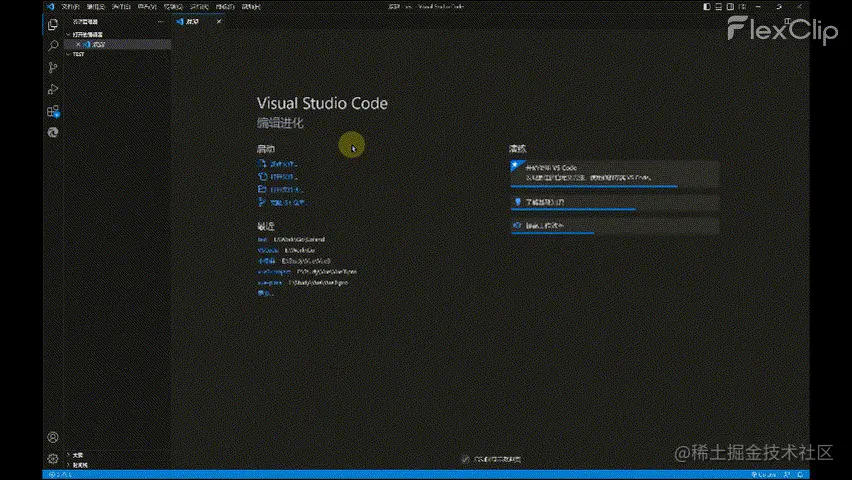Open the Run and Debug view

pyautogui.click(x=53, y=89)
